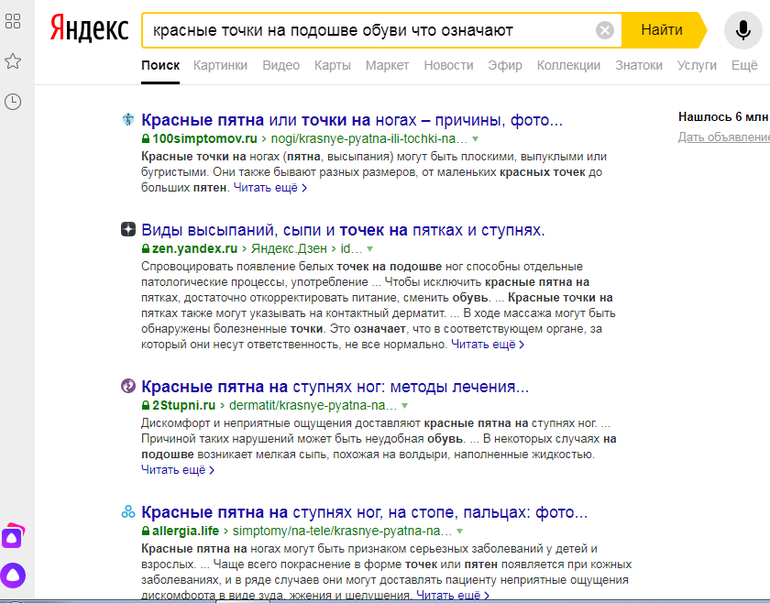Open bookmarks star icon in sidebar

pos(14,62)
